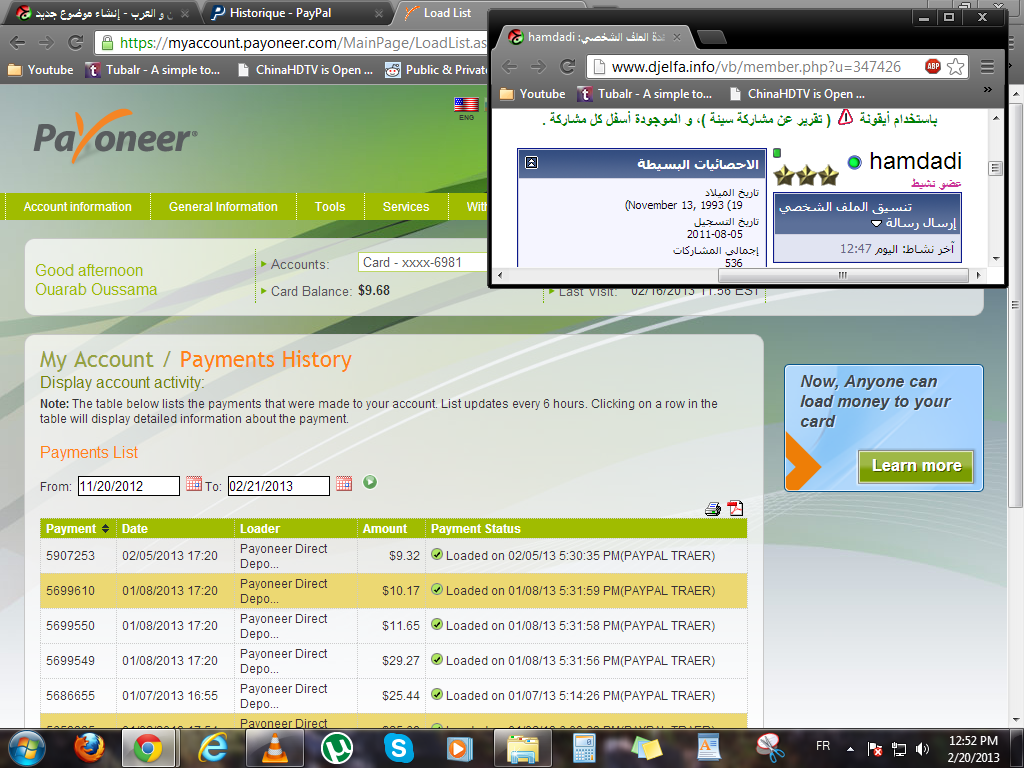Click the AdBlock Plus icon in front window
The image size is (1024, 768).
tap(933, 66)
